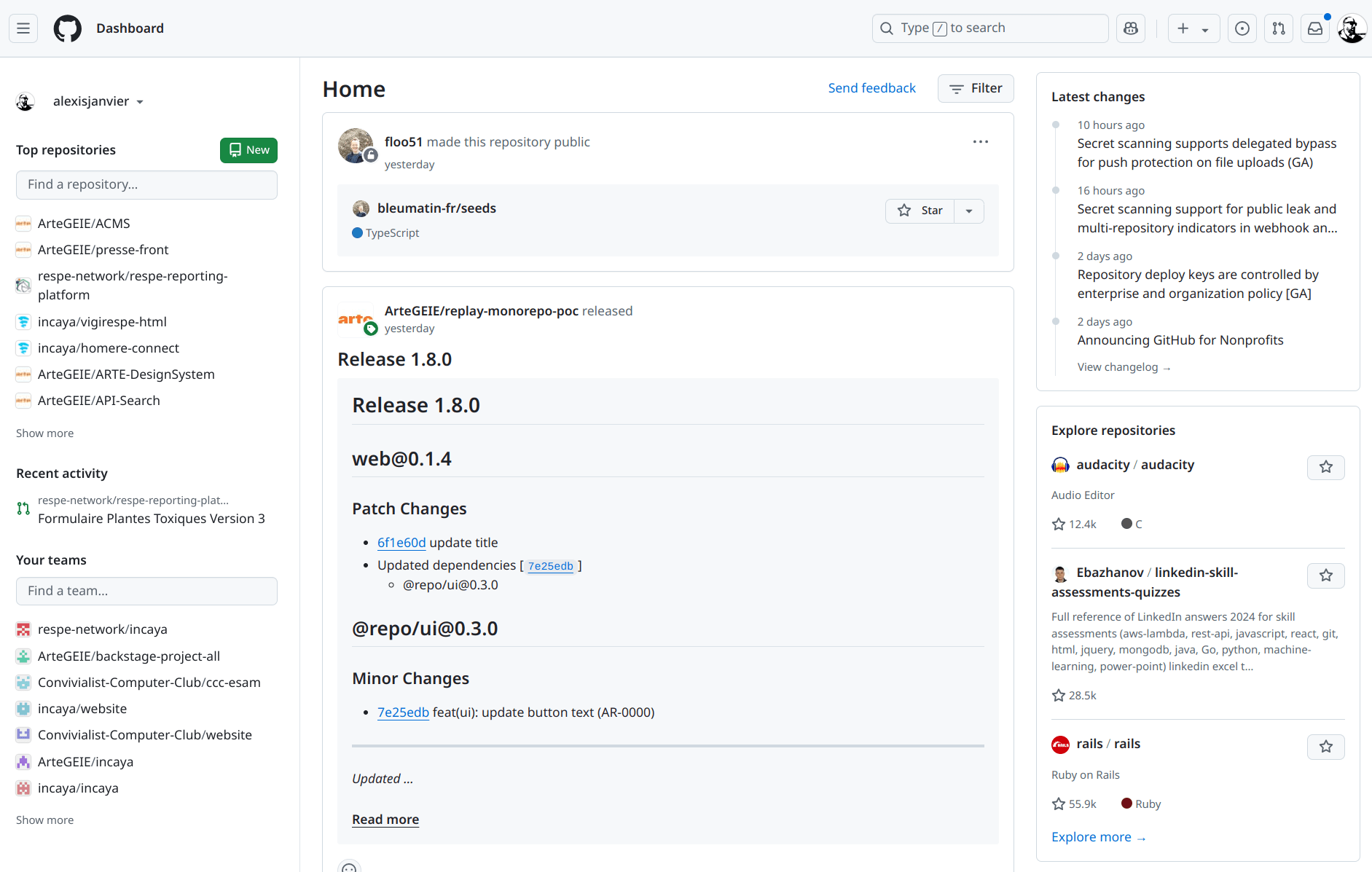Show more top repositories

pyautogui.click(x=44, y=433)
